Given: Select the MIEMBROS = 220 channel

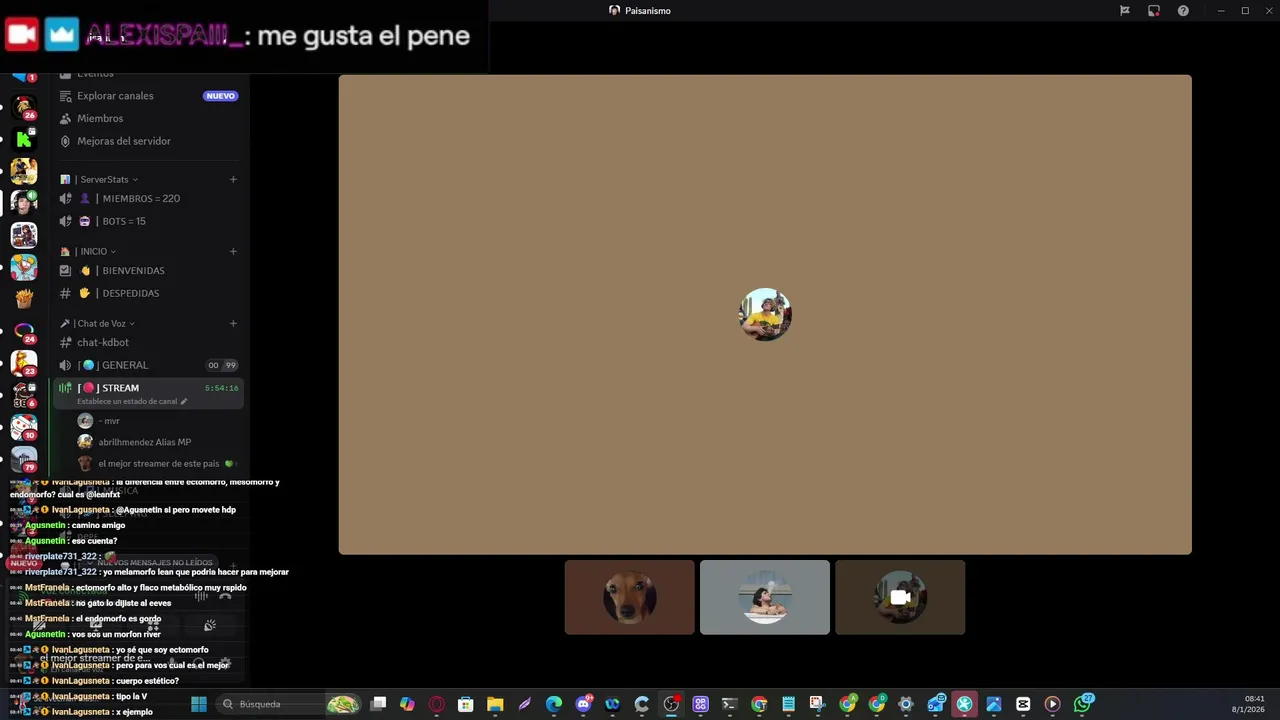Looking at the screenshot, I should [x=148, y=199].
